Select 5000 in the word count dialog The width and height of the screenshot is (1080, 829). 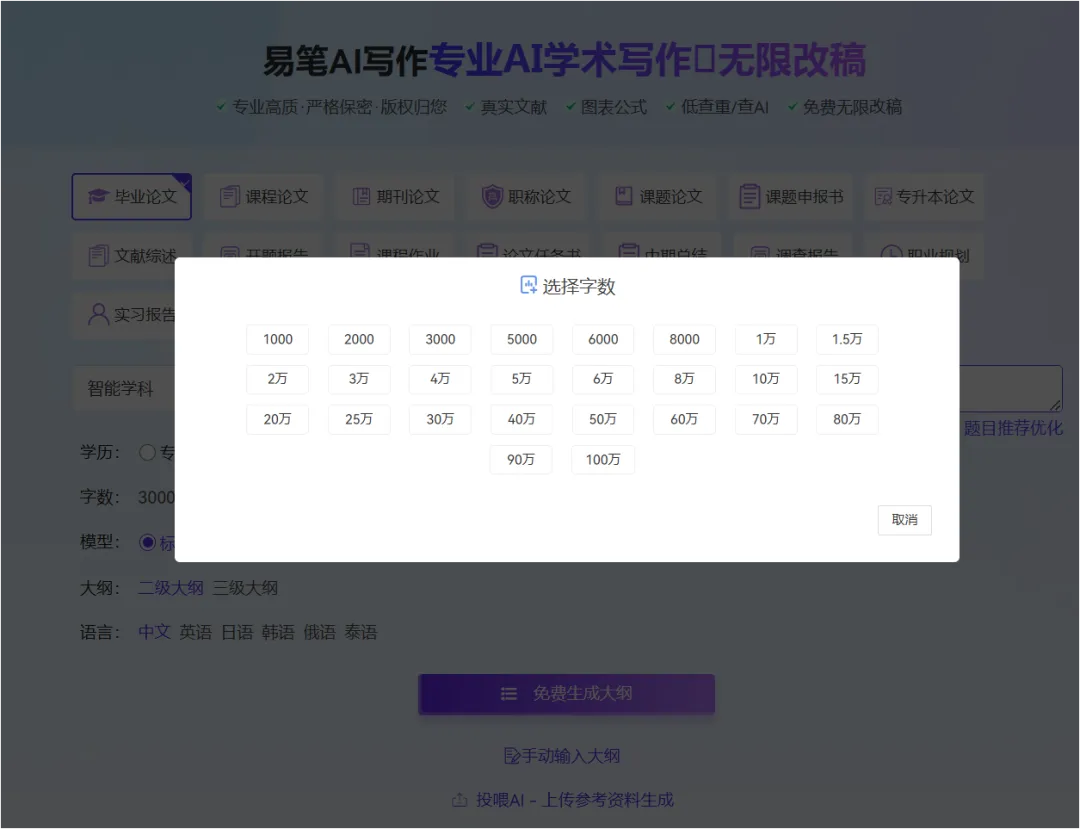(521, 339)
